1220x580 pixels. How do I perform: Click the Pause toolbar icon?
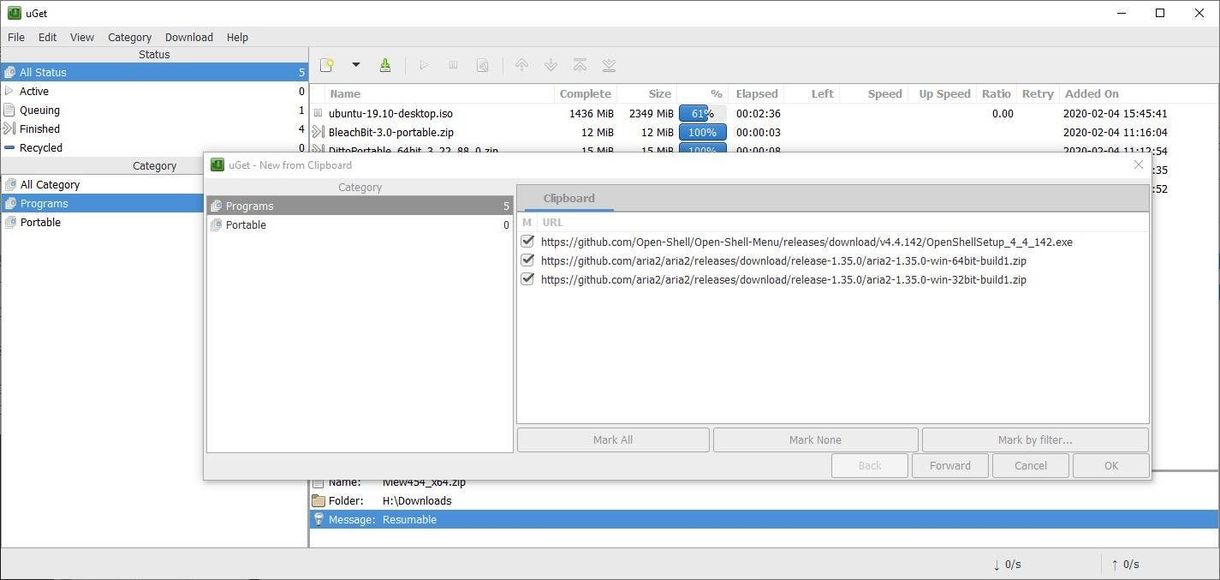coord(453,65)
